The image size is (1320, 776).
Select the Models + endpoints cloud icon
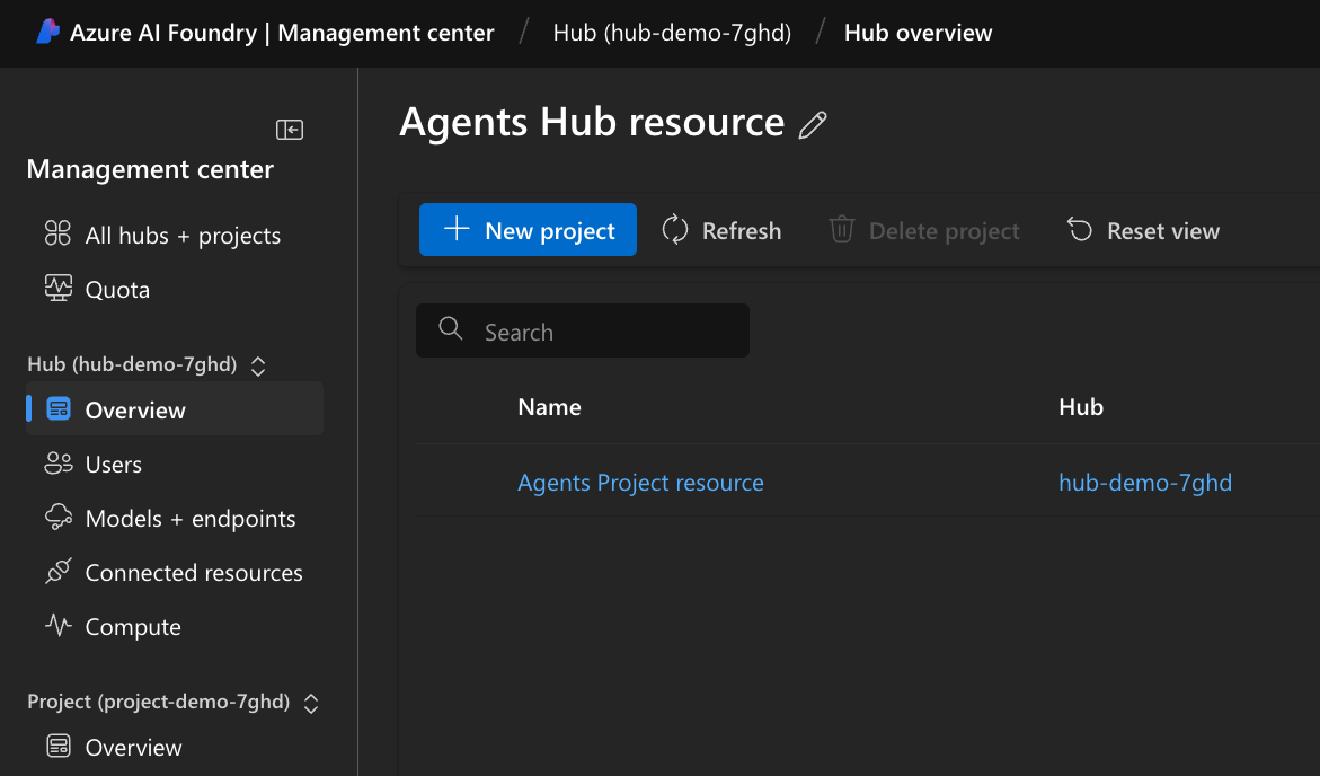pyautogui.click(x=57, y=518)
